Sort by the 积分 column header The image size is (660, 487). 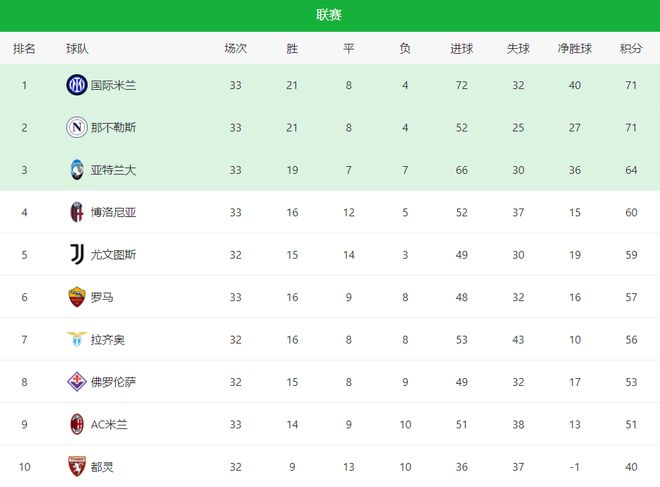(631, 48)
